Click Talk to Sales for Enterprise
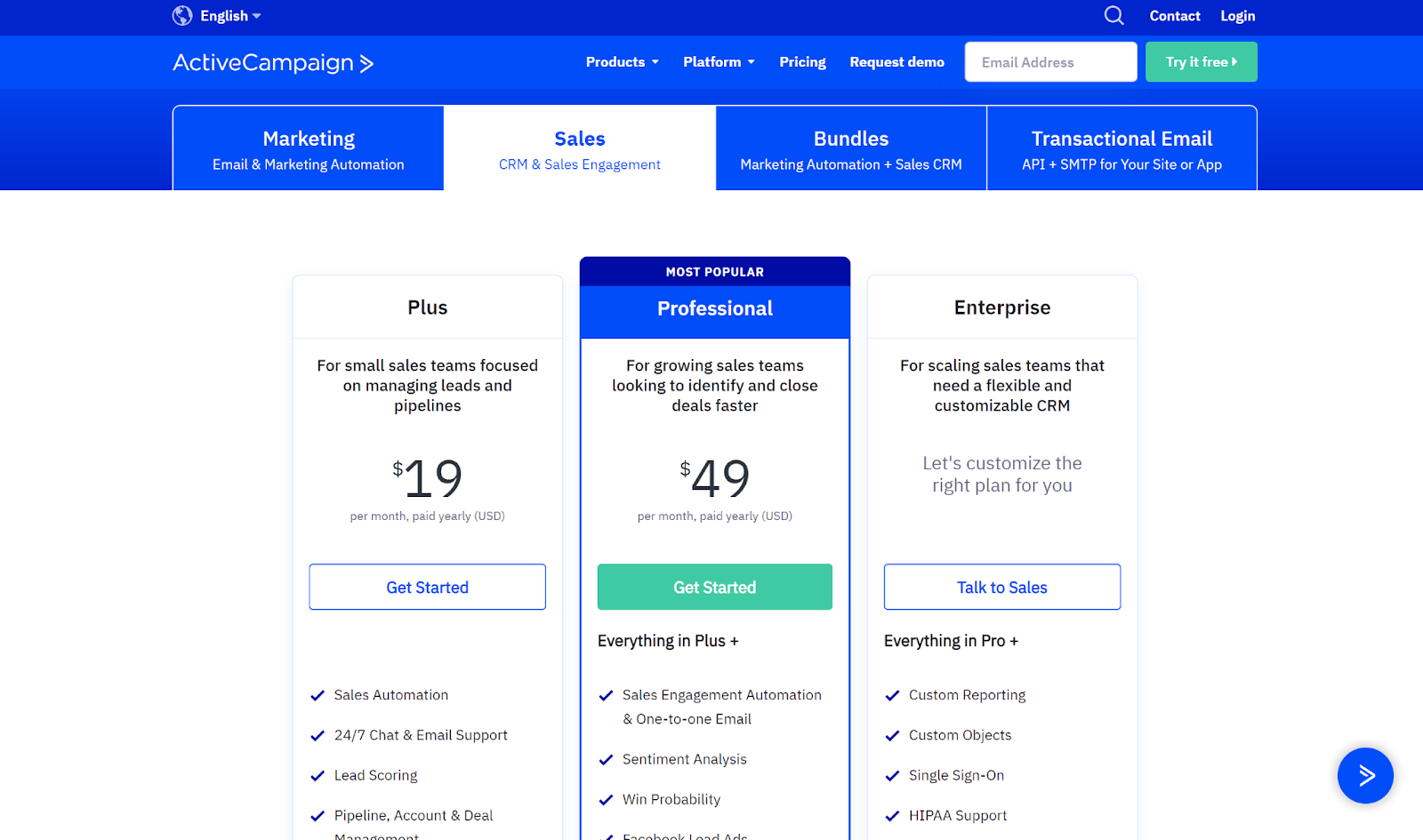1423x840 pixels. [x=1002, y=587]
